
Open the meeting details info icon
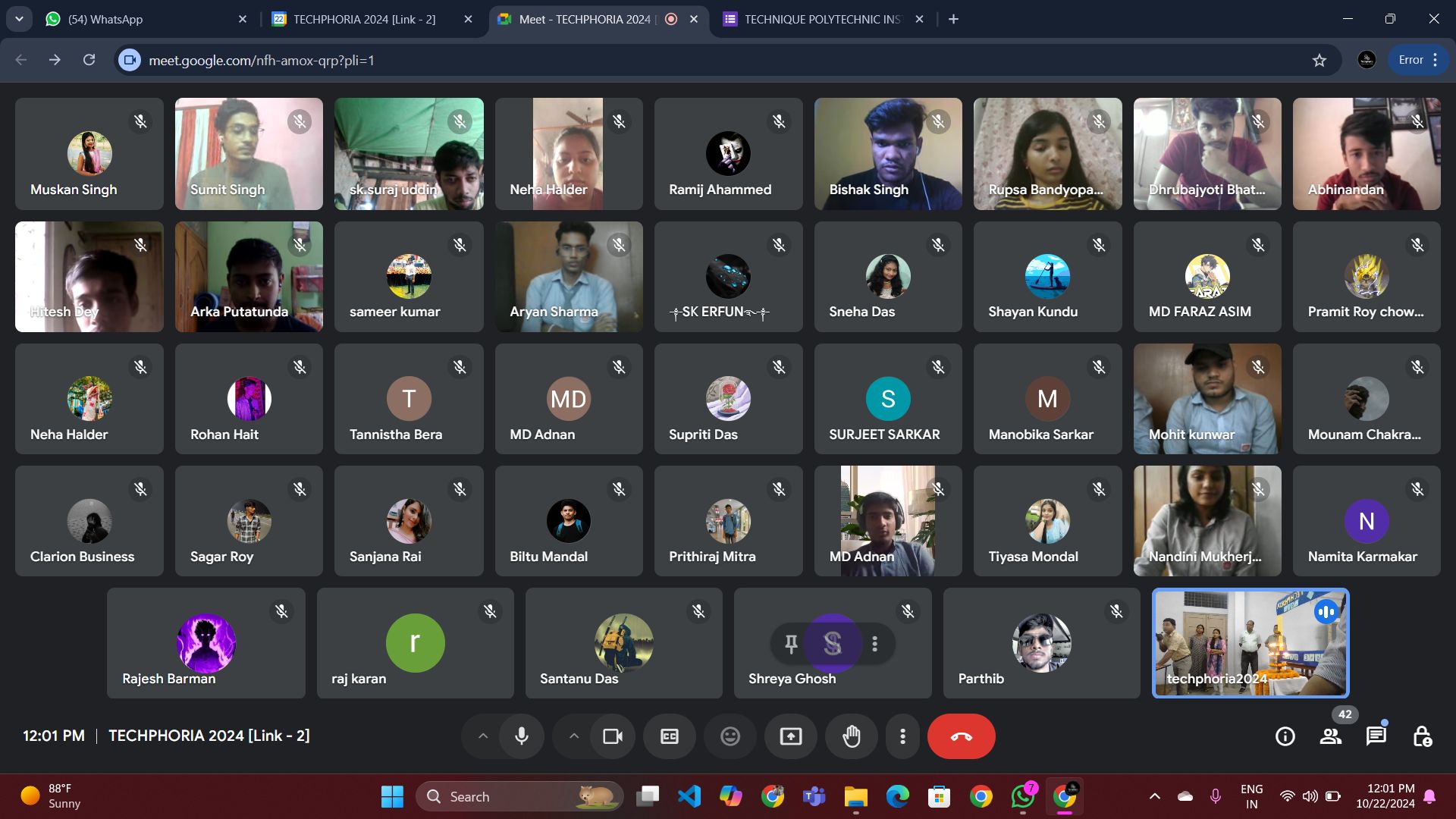click(x=1285, y=736)
